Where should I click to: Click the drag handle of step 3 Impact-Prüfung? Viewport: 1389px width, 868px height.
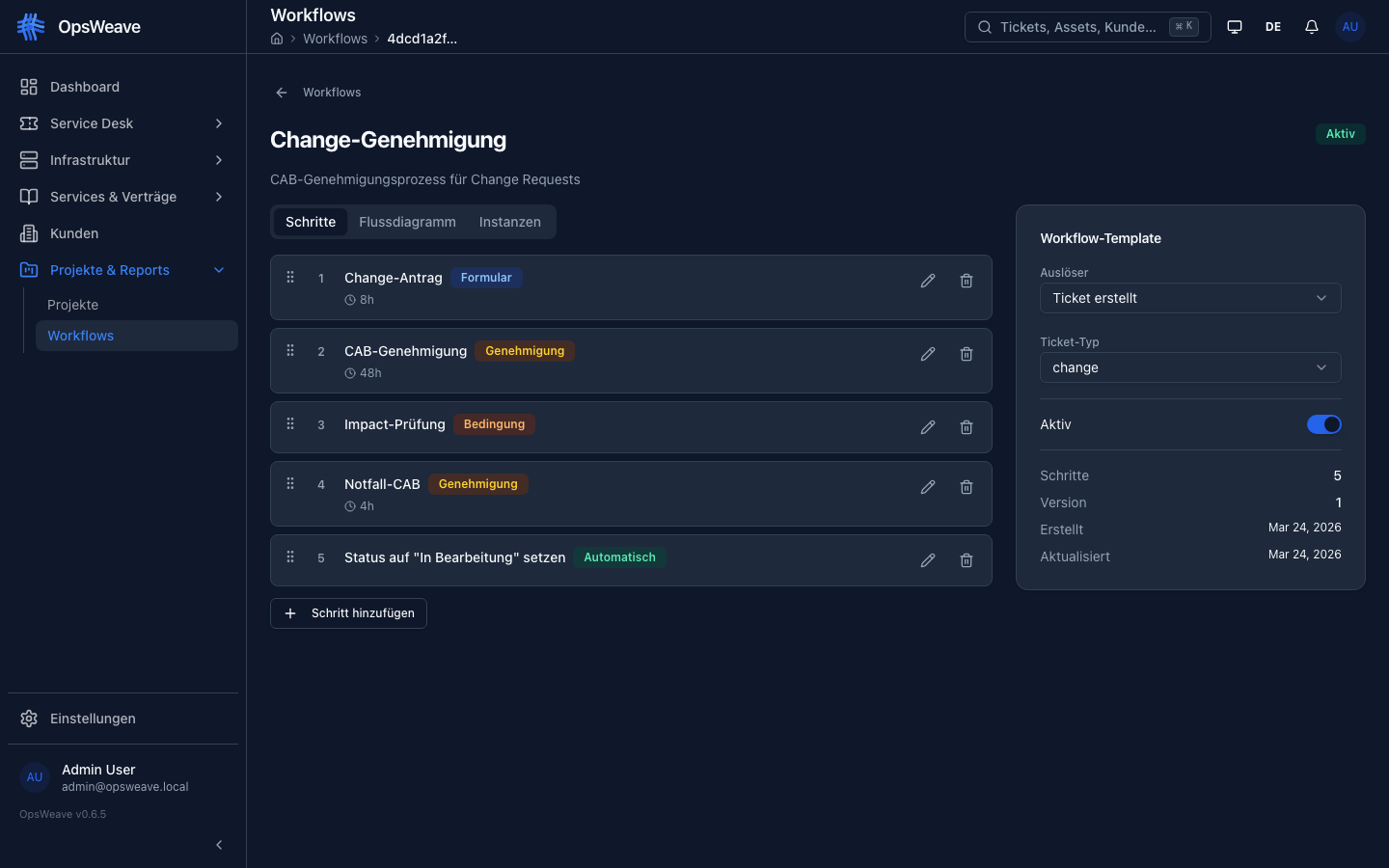coord(289,424)
